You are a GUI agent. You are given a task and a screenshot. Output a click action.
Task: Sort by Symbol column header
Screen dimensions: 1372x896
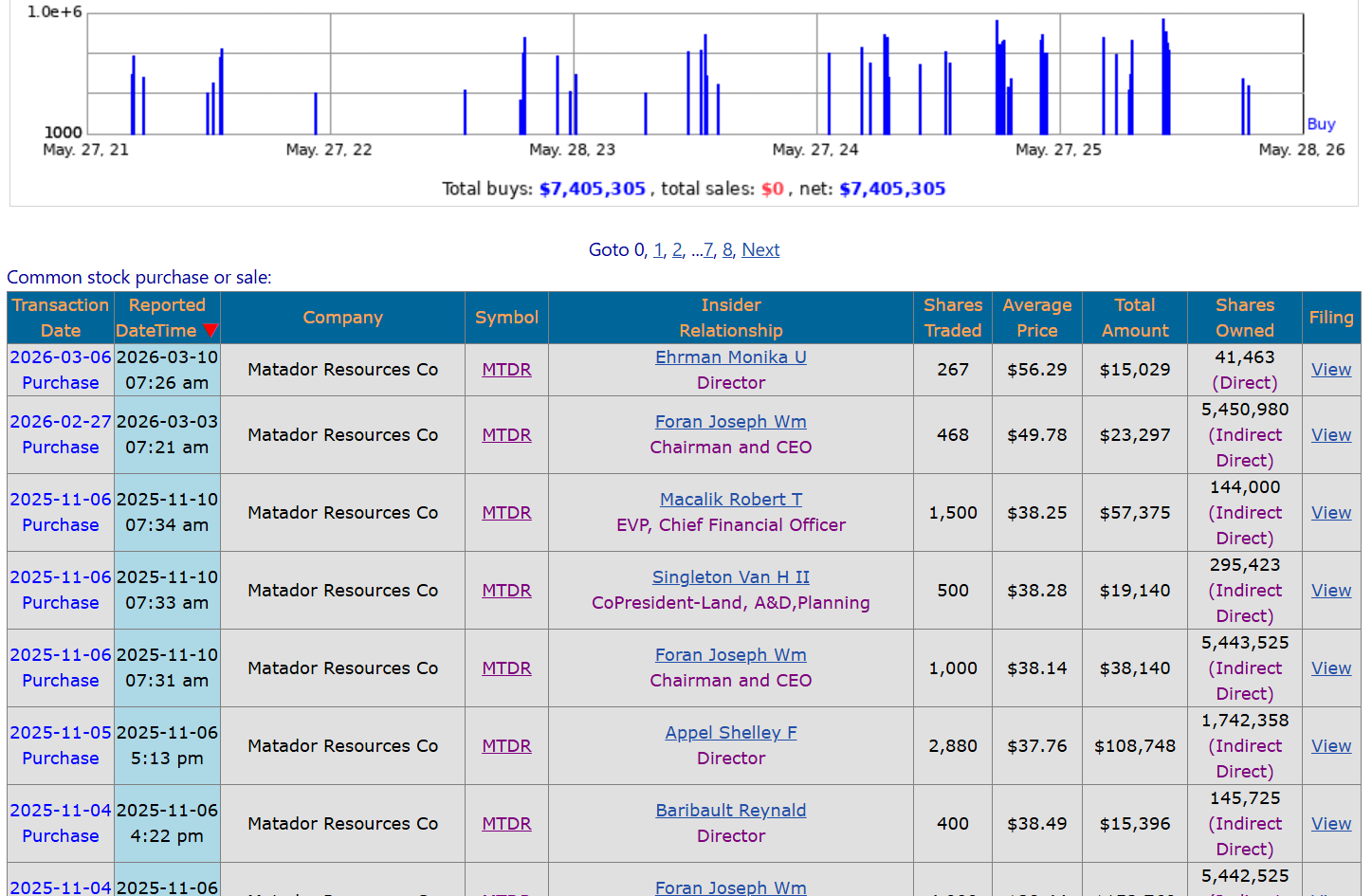coord(506,318)
